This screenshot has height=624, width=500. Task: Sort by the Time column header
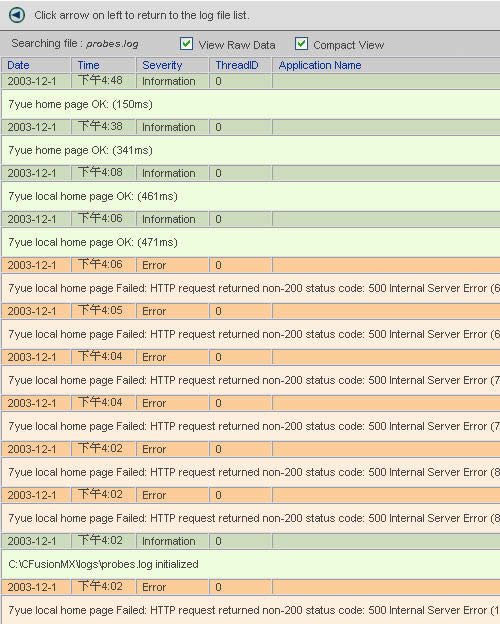coord(88,65)
